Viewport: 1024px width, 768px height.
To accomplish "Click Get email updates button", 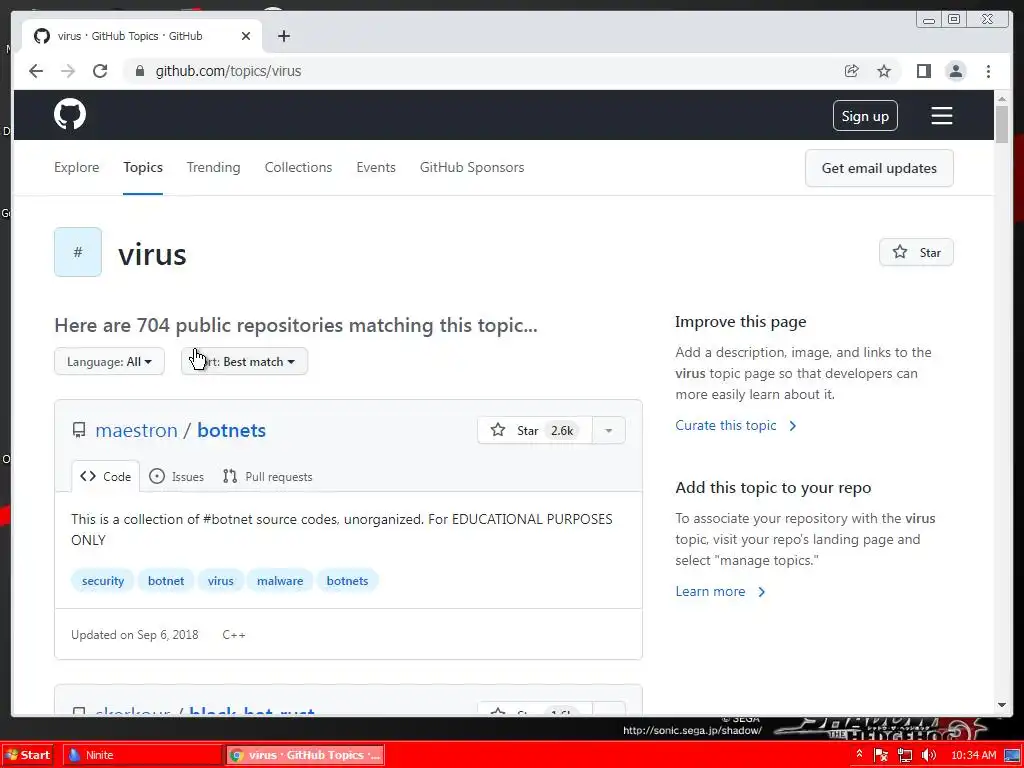I will pos(879,168).
